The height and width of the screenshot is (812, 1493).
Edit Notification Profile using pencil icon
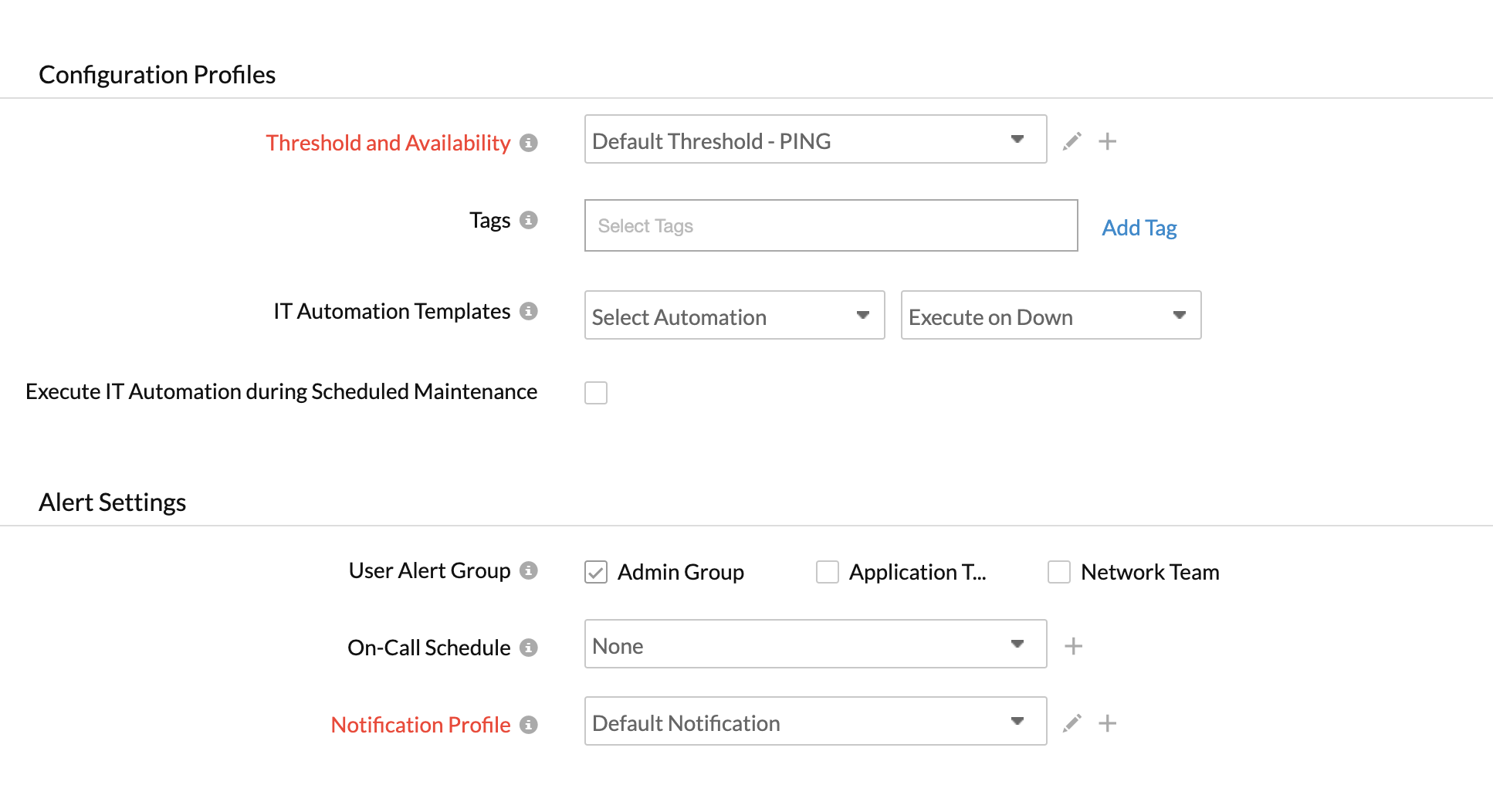pyautogui.click(x=1072, y=723)
